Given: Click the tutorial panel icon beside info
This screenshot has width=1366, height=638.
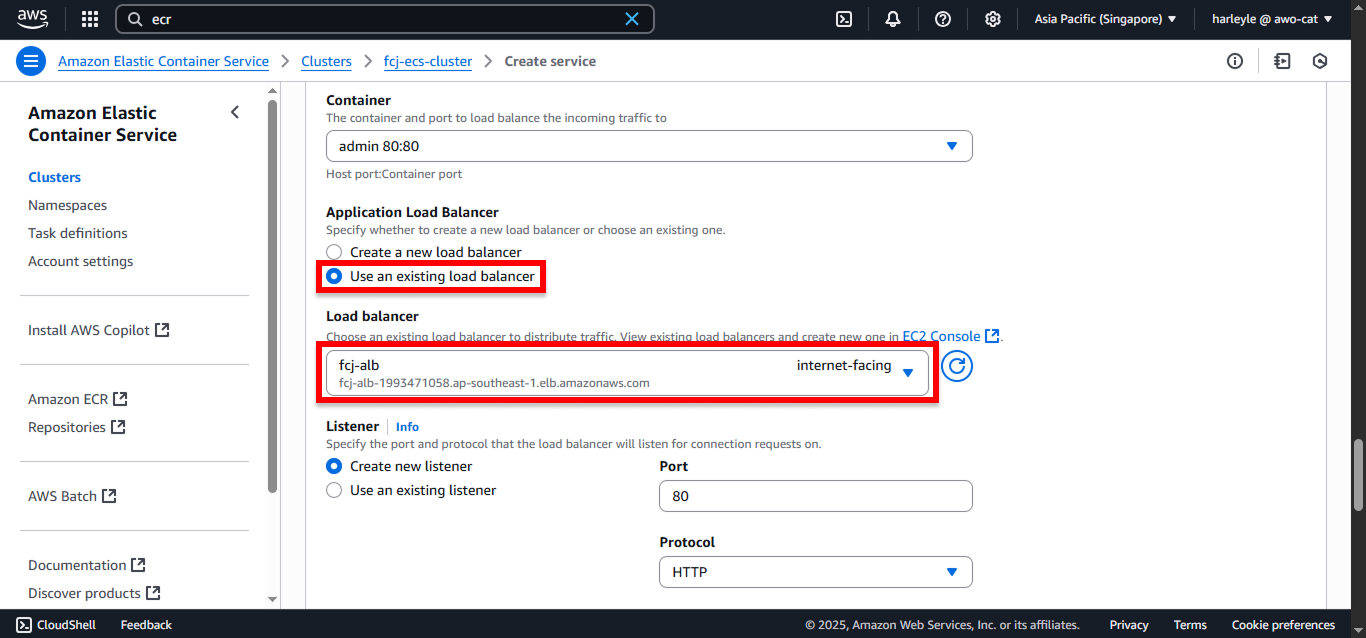Looking at the screenshot, I should click(x=1282, y=61).
